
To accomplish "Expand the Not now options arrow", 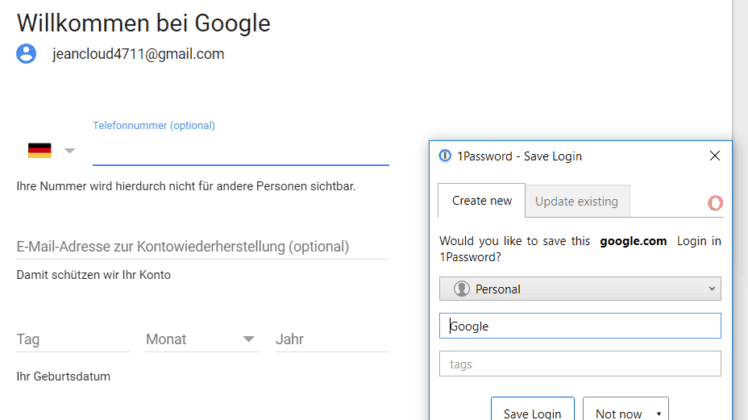I will (x=659, y=413).
